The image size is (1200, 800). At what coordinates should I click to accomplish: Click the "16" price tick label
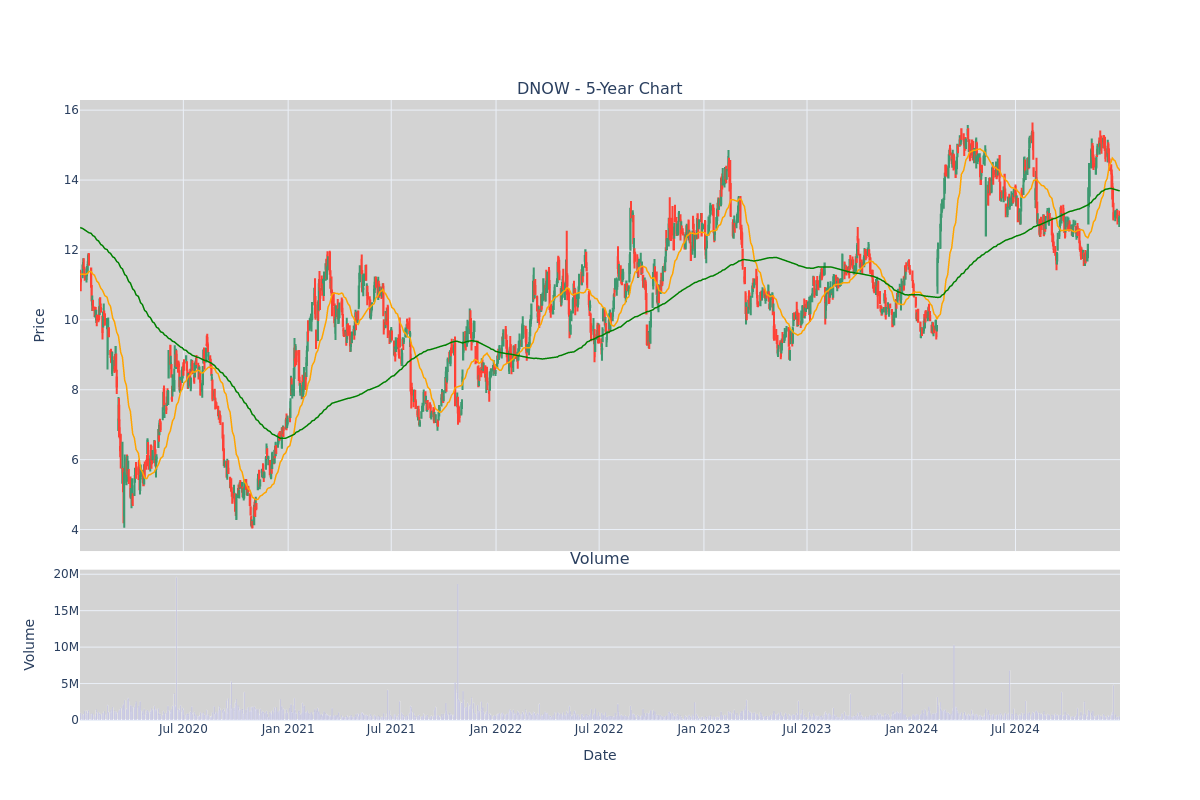(x=70, y=110)
